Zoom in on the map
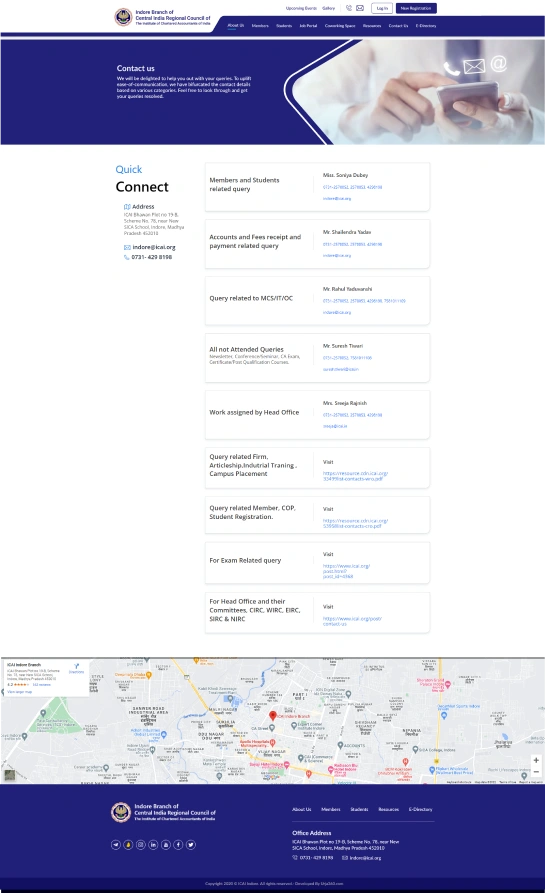 click(536, 760)
